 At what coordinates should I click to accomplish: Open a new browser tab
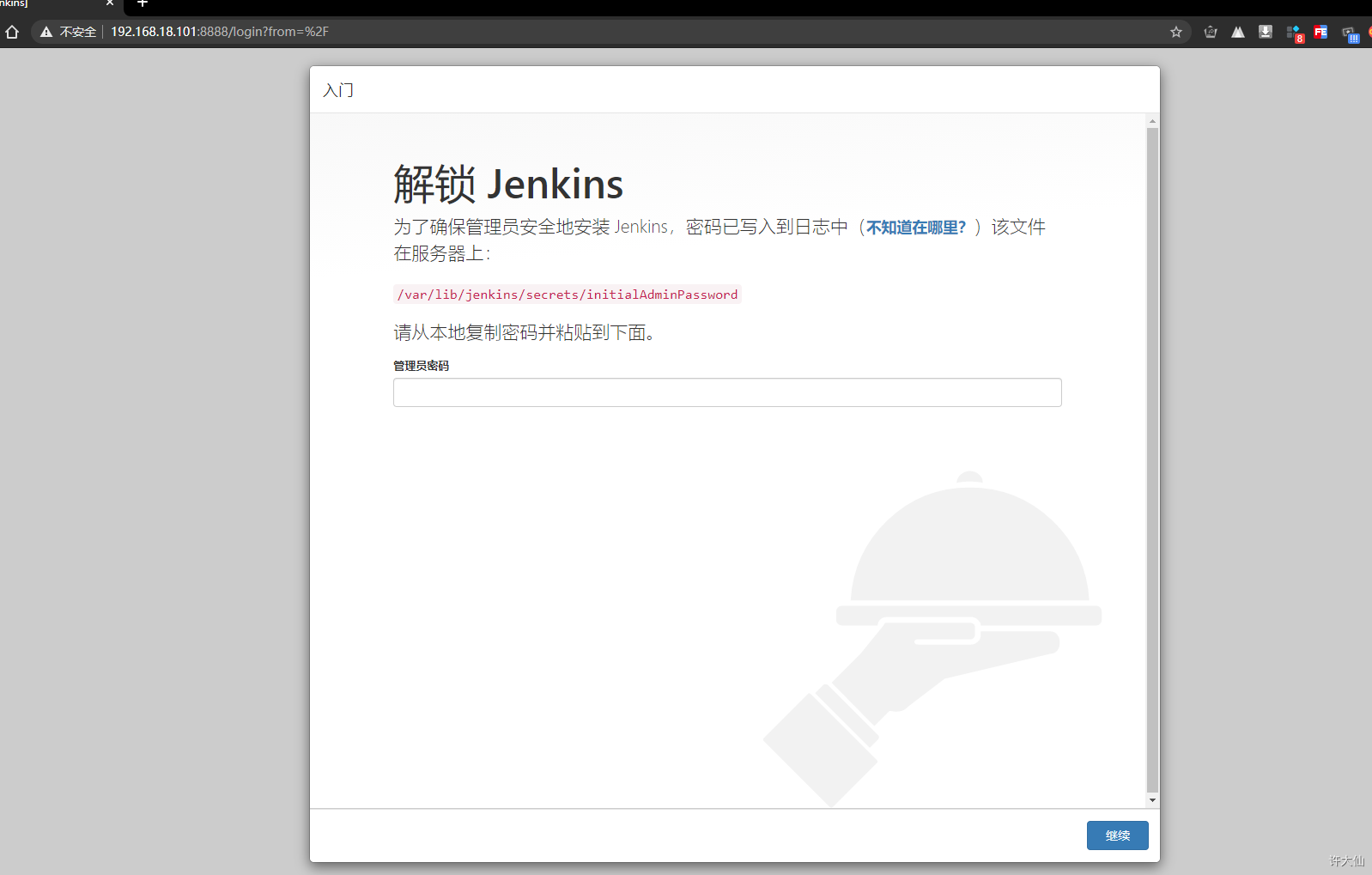click(143, 3)
